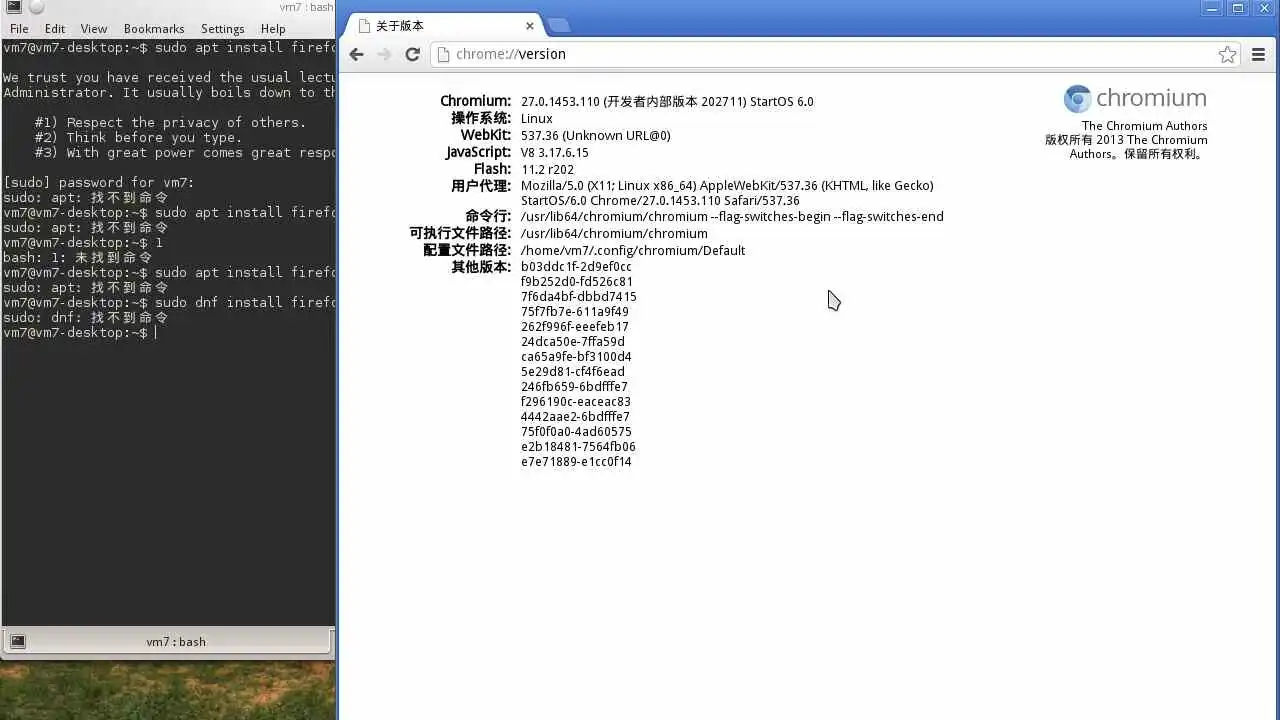
Task: Click the 操作系统 value Linux
Action: 537,118
